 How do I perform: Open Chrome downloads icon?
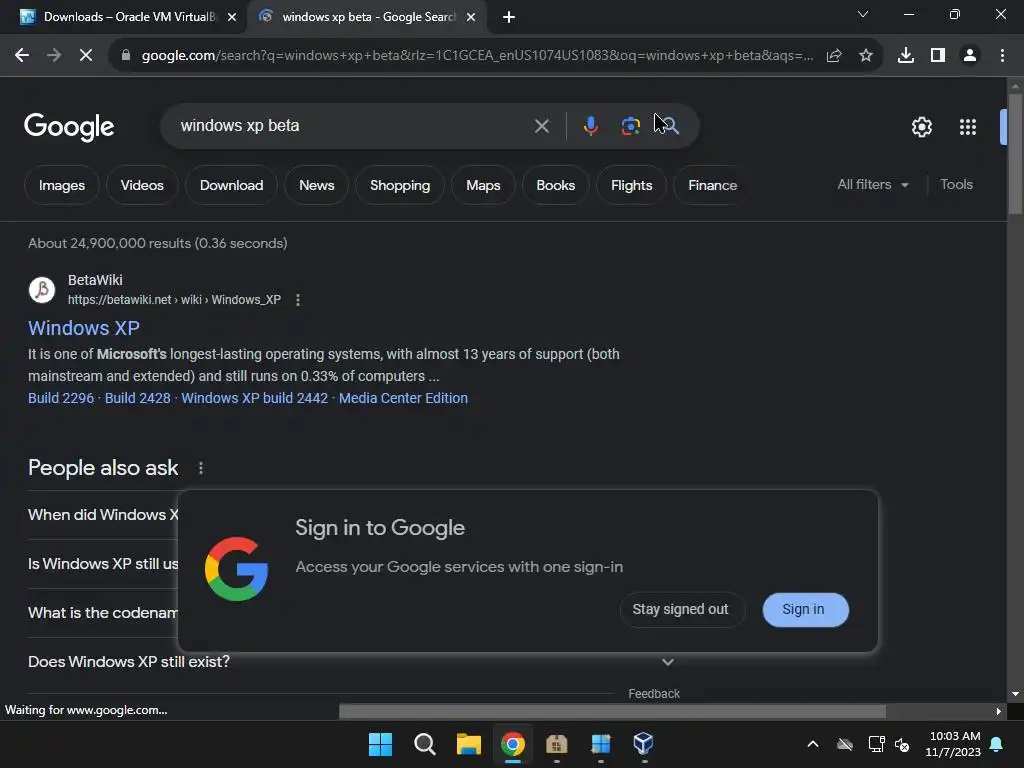pos(906,56)
